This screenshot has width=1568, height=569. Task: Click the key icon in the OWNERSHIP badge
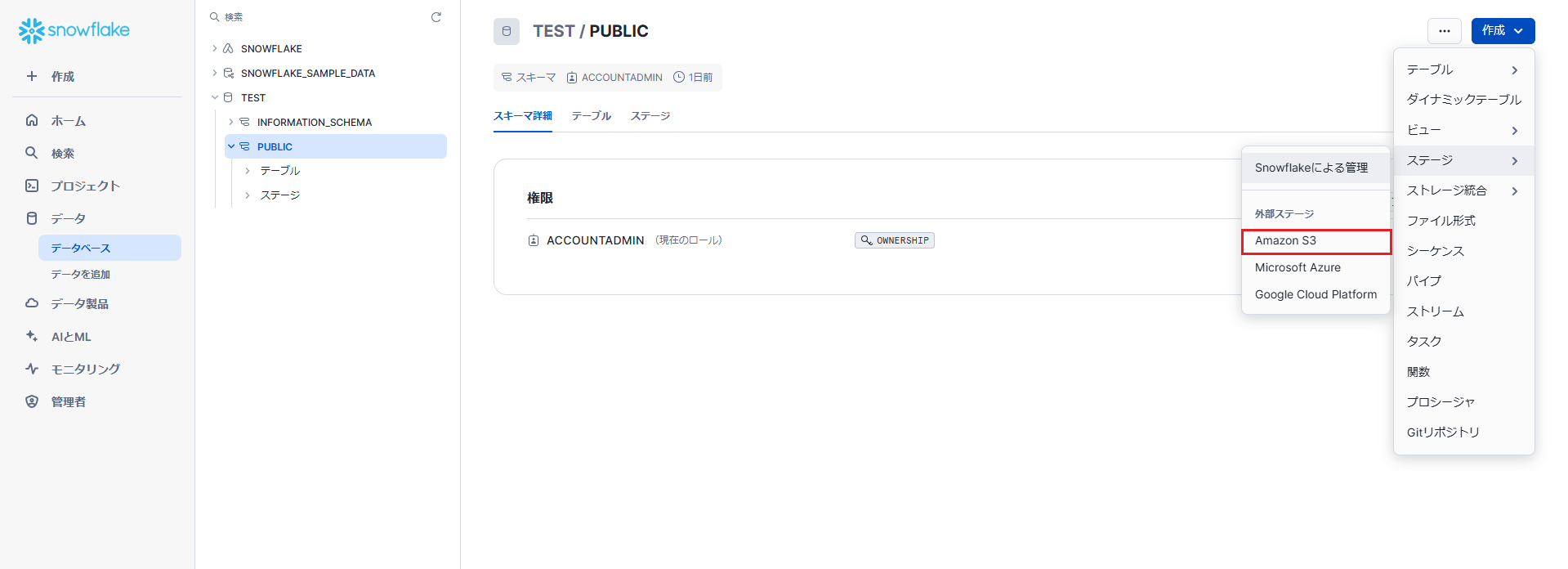click(866, 240)
